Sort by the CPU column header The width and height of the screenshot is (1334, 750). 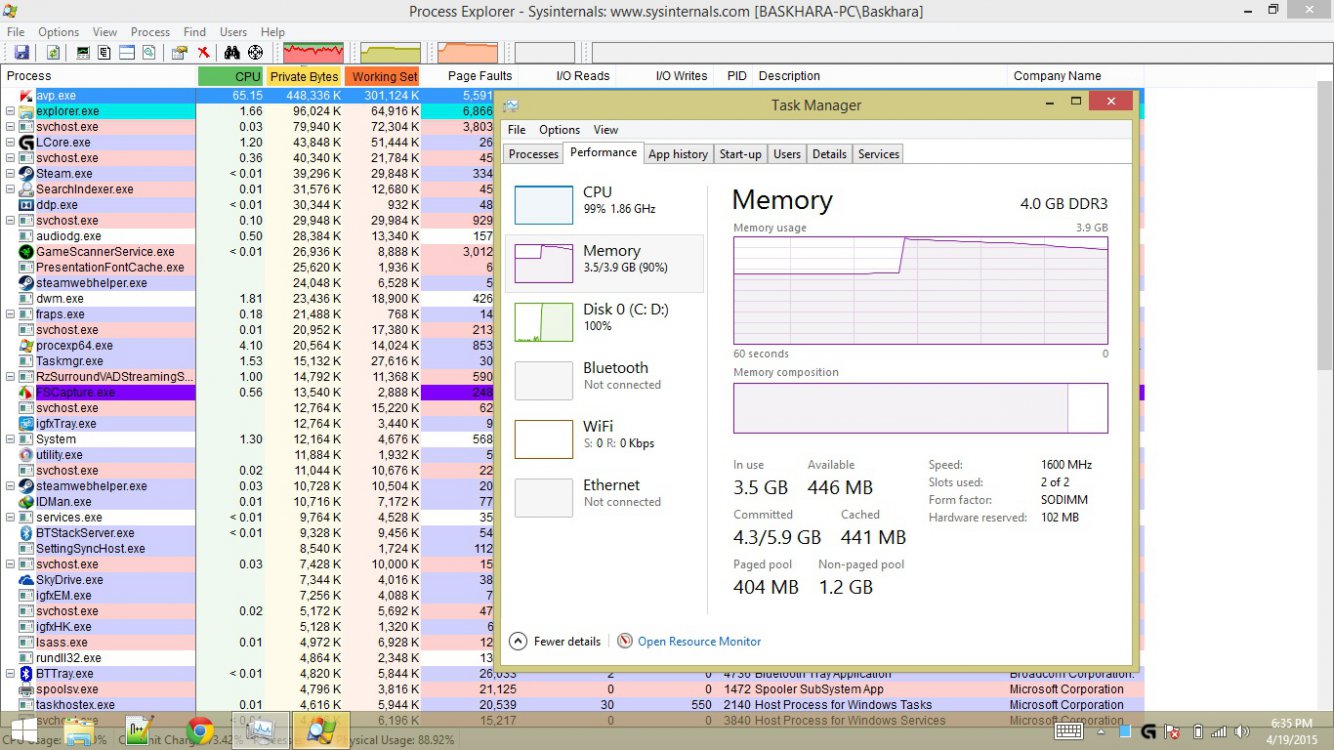(230, 76)
